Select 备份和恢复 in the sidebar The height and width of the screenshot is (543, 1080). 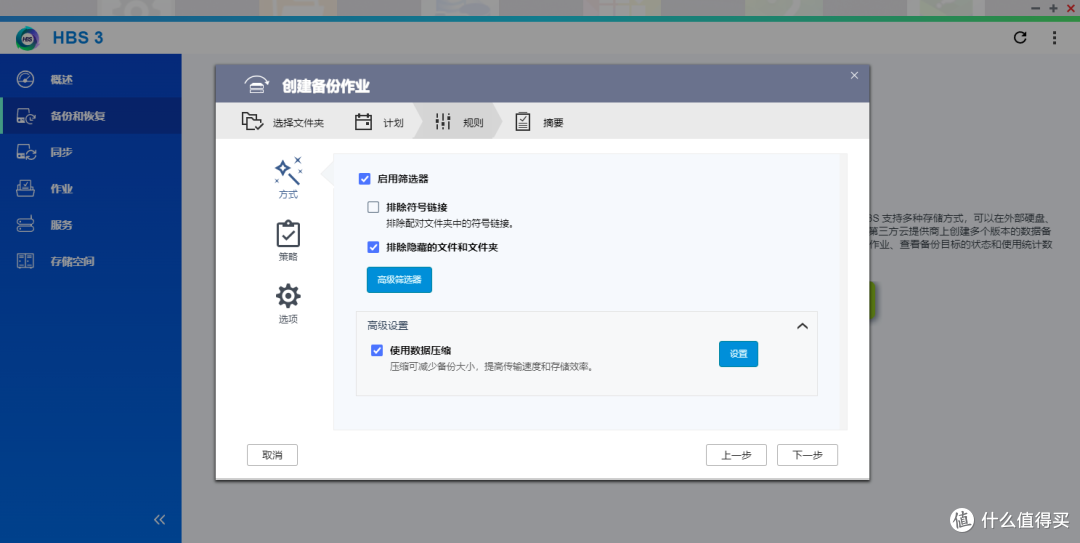[90, 116]
